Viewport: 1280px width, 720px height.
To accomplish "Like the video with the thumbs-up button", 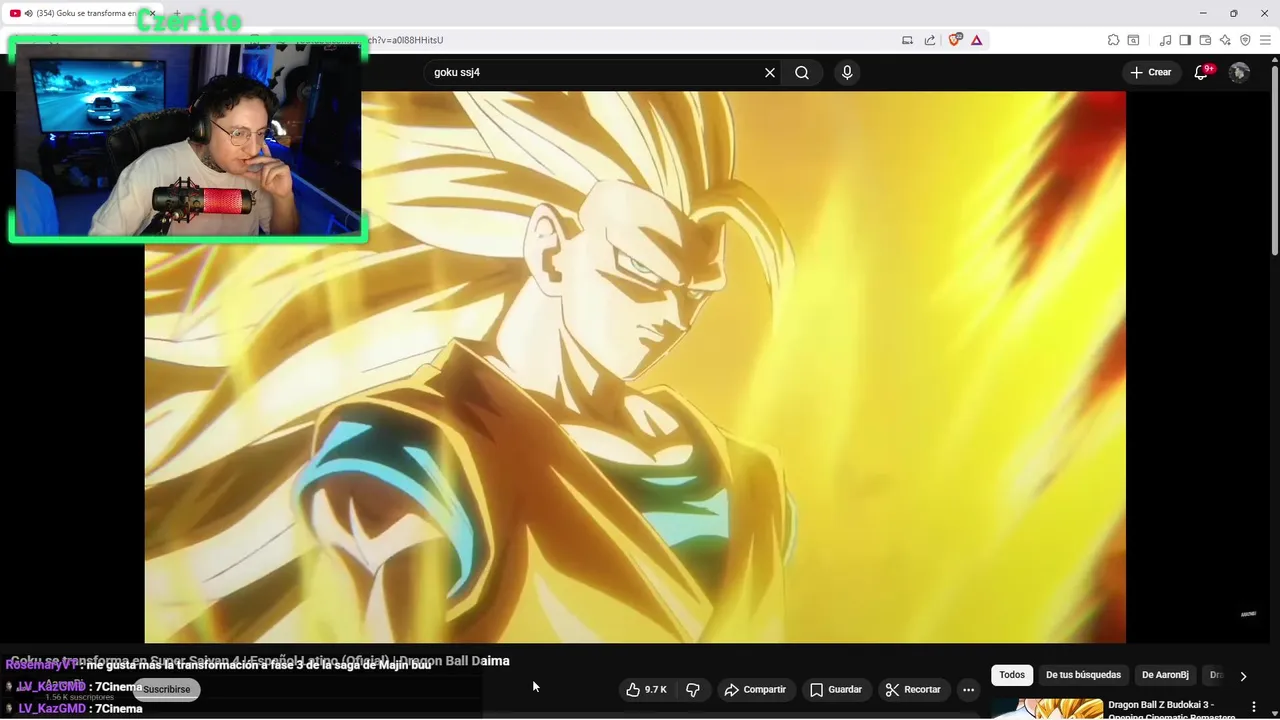I will (x=647, y=689).
